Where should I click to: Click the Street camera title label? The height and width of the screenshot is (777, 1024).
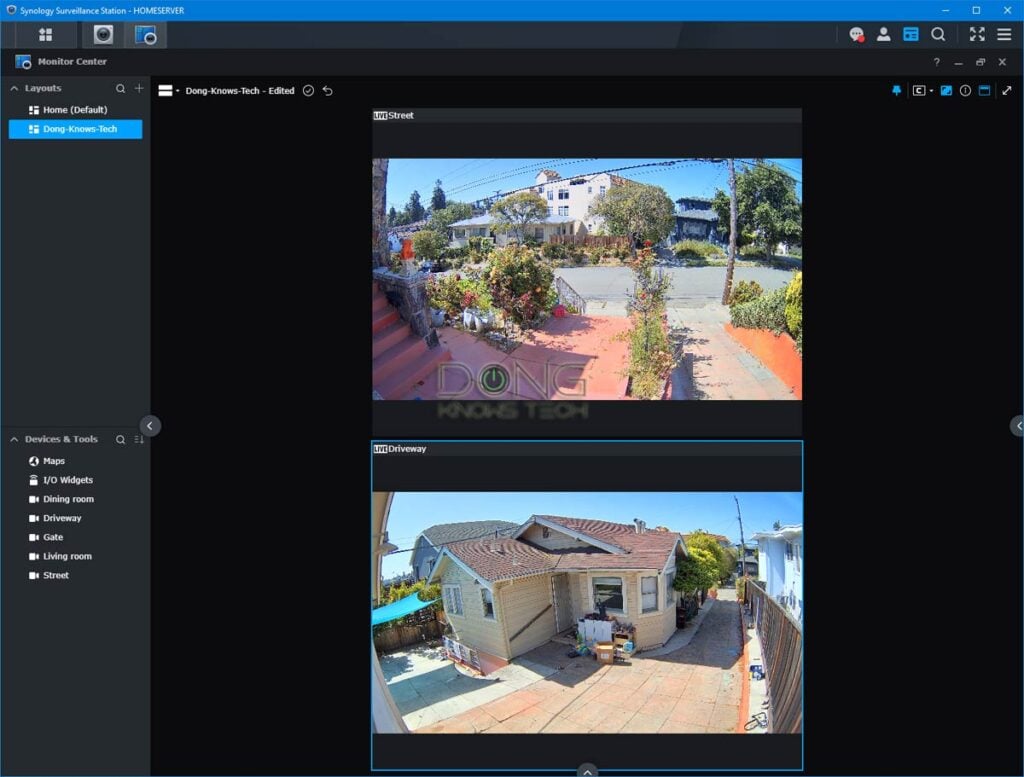tap(401, 116)
